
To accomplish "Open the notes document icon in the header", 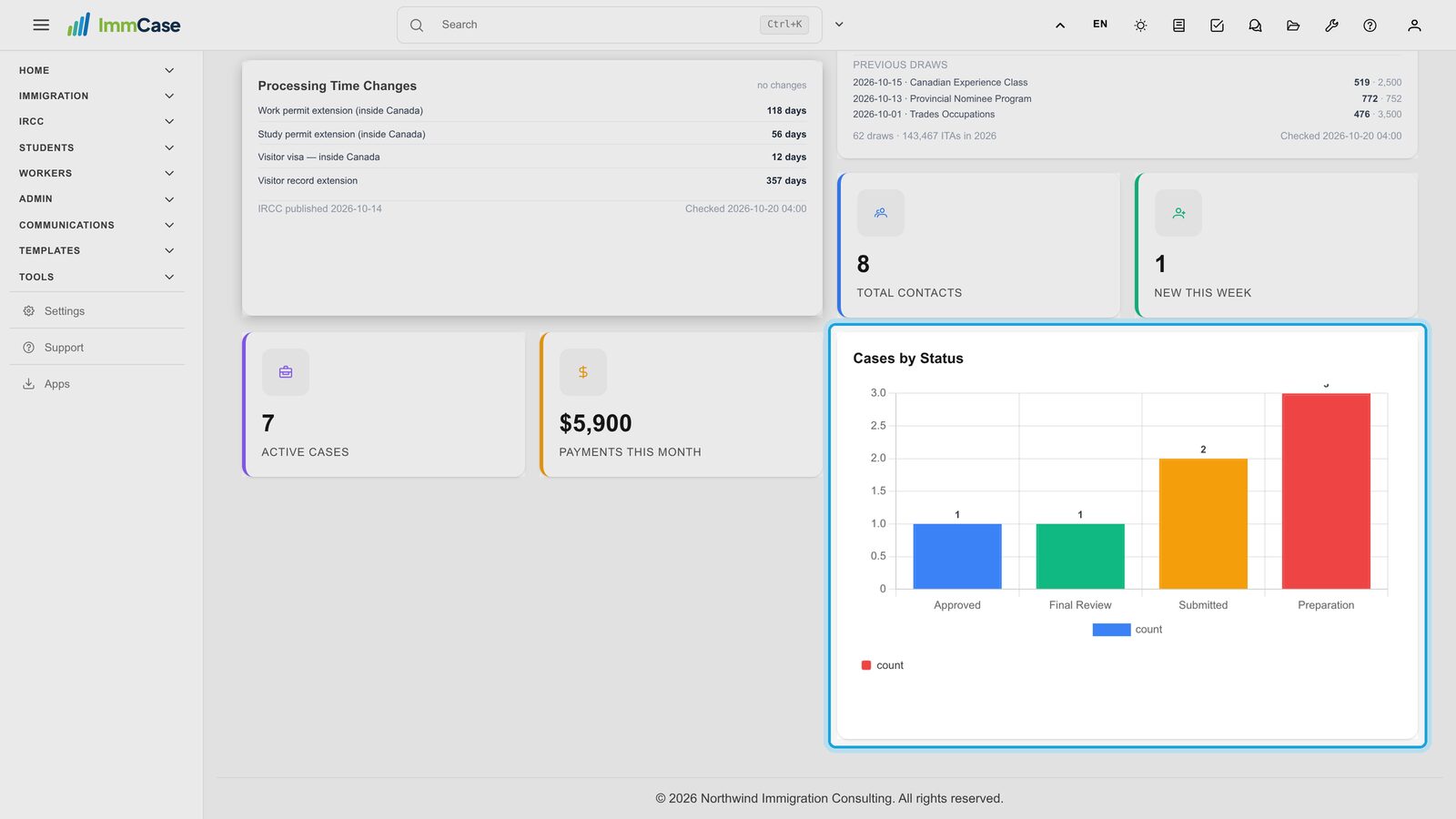I will click(1178, 25).
